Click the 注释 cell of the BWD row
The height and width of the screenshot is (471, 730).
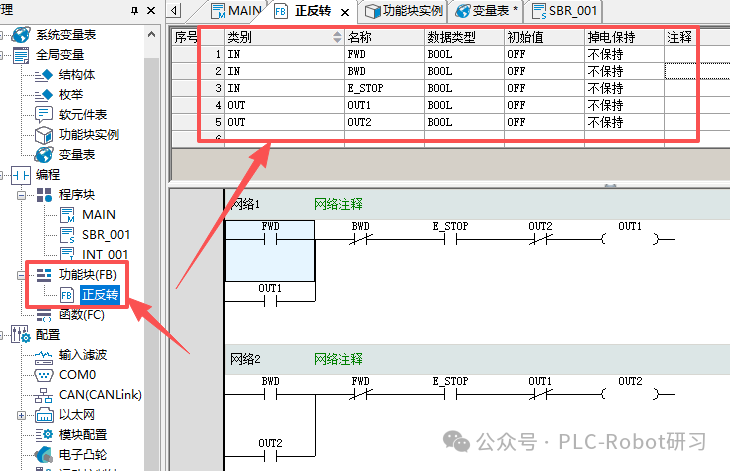[697, 71]
